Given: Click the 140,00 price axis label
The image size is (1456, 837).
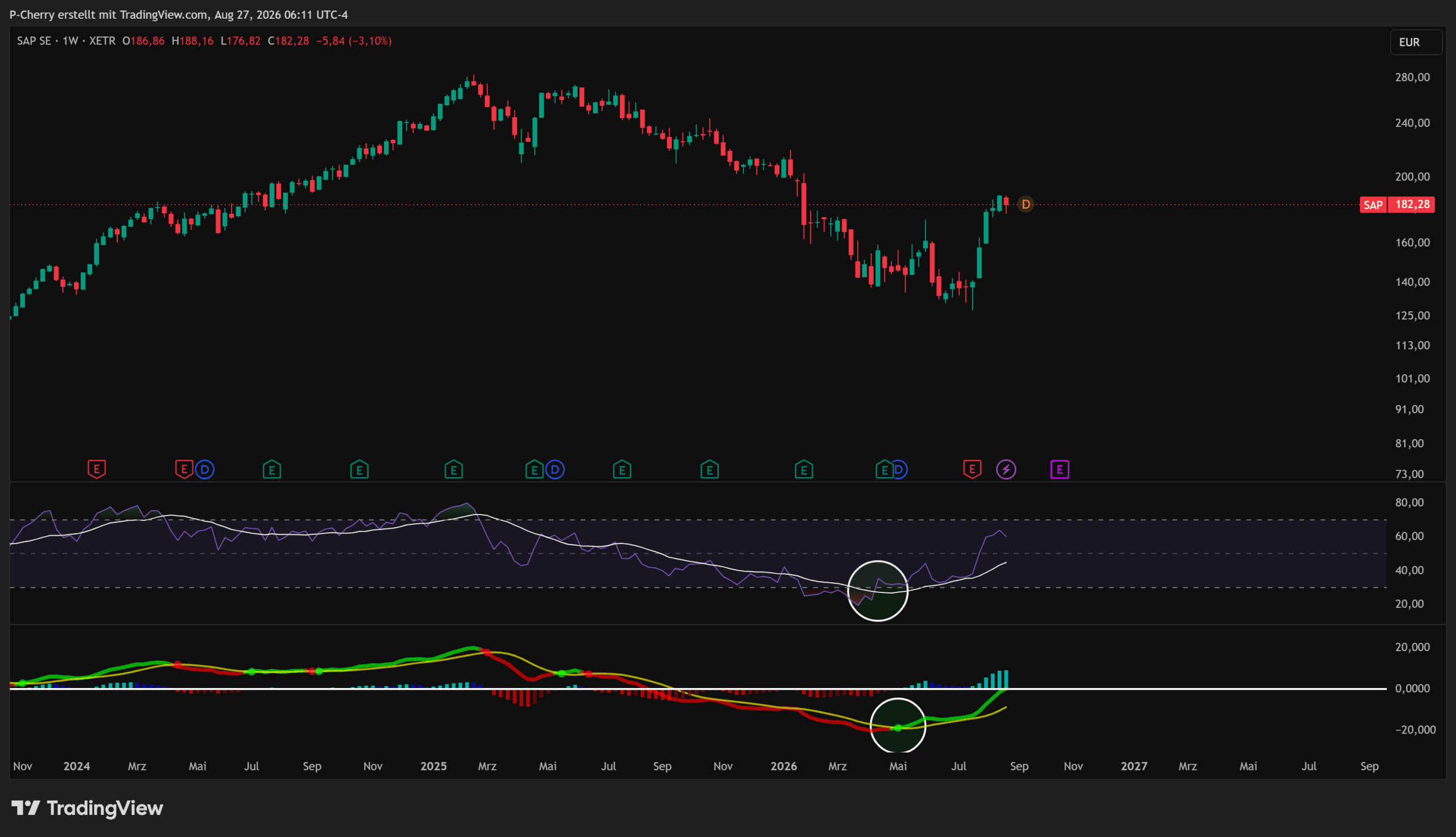Looking at the screenshot, I should coord(1412,281).
